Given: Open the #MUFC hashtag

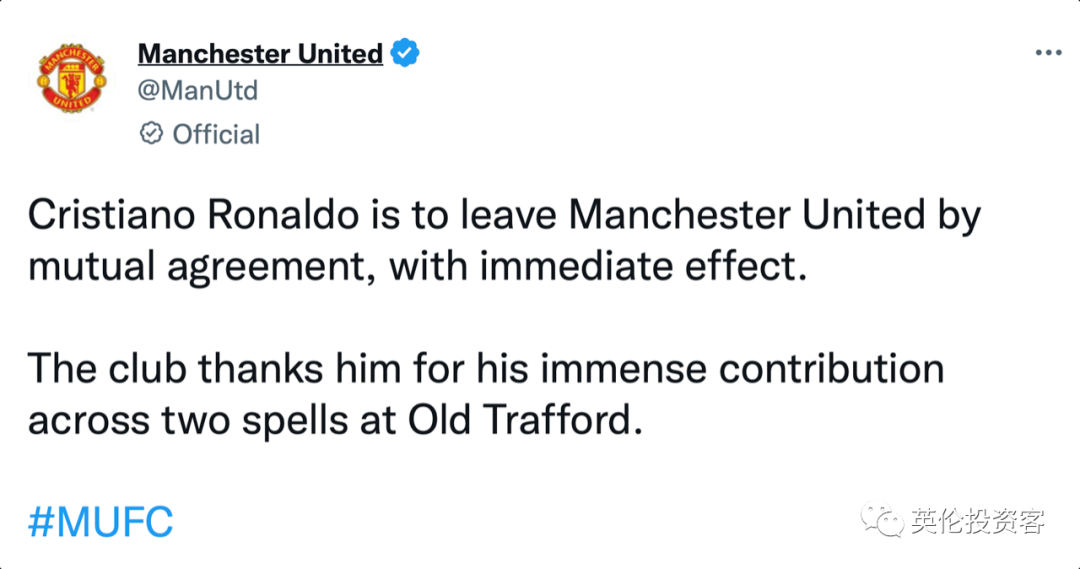Looking at the screenshot, I should click(101, 522).
